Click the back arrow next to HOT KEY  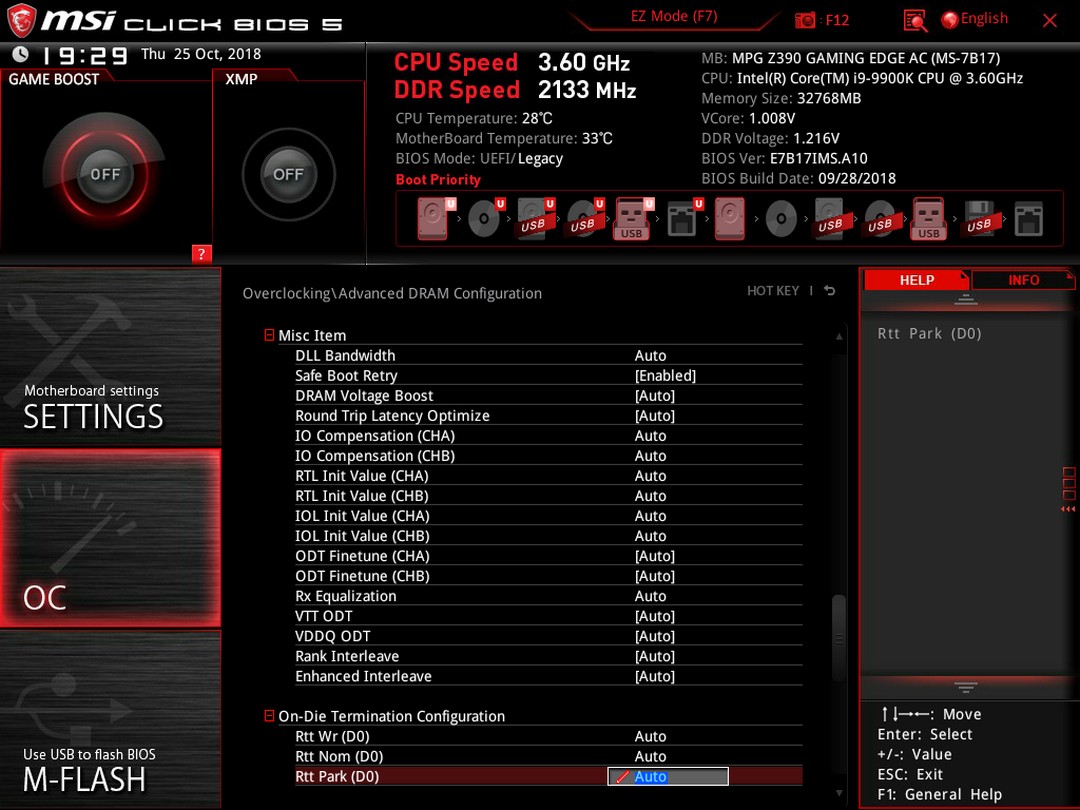point(830,291)
